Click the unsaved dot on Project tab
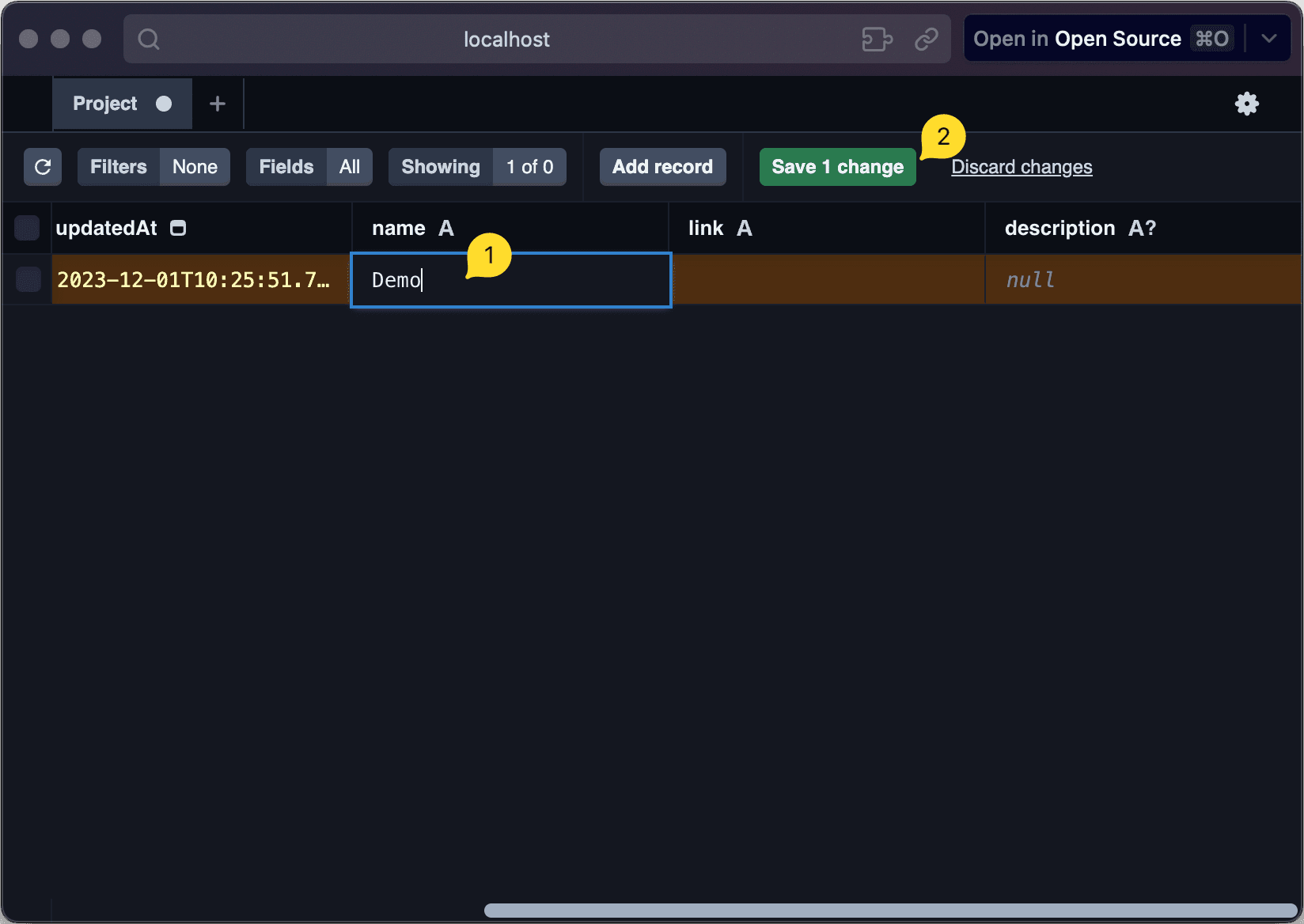The image size is (1304, 924). tap(164, 104)
